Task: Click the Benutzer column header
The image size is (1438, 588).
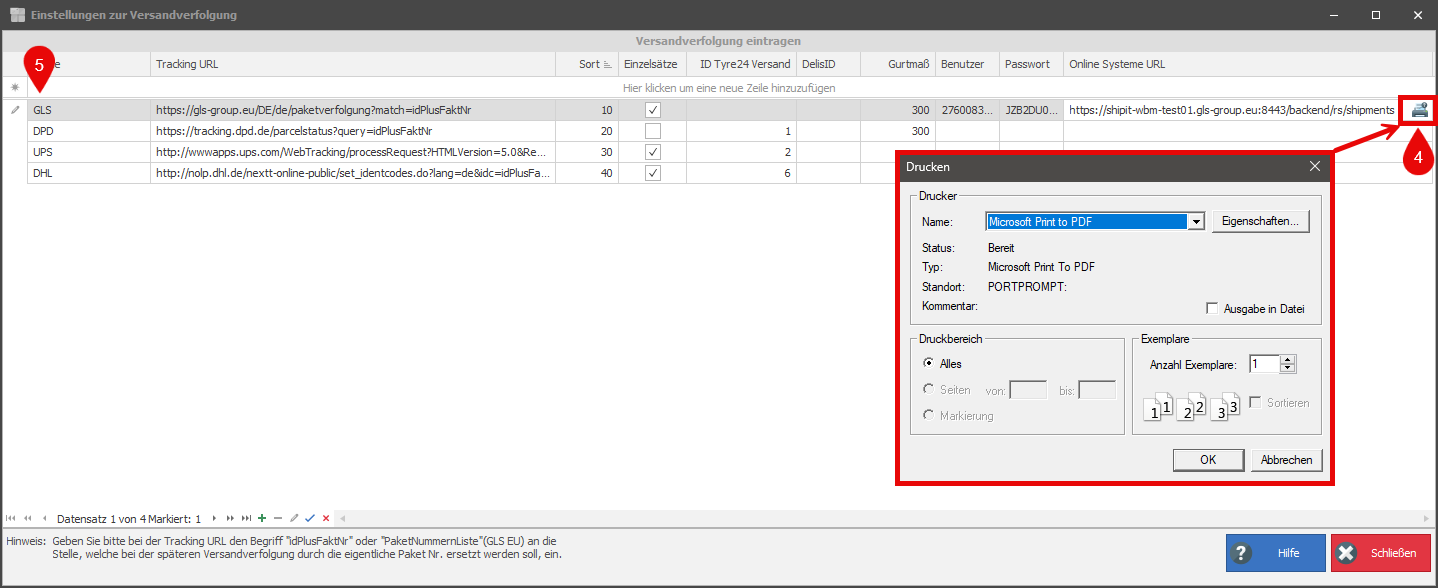Action: pos(967,64)
